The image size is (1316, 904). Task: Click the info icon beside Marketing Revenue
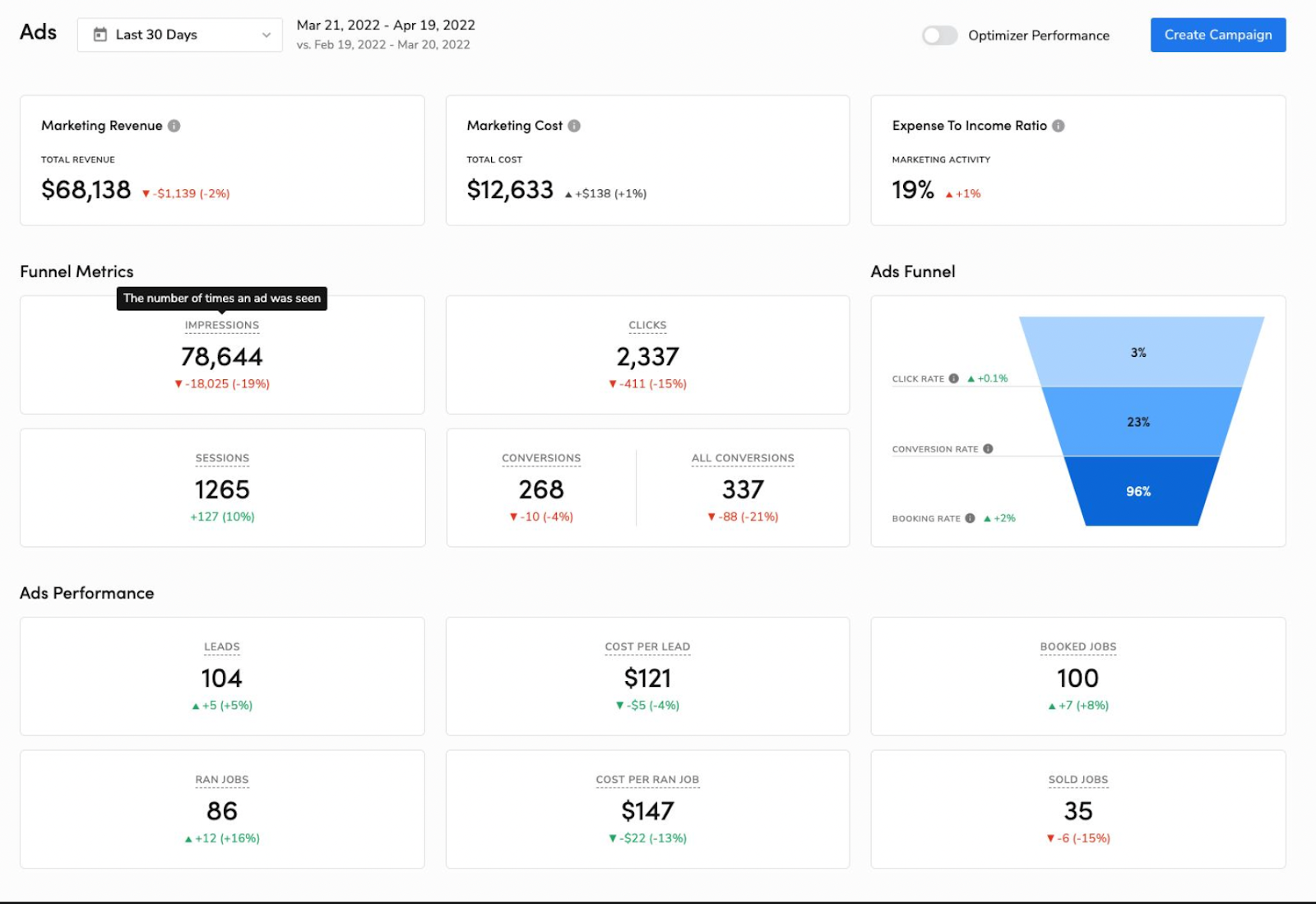pyautogui.click(x=174, y=126)
